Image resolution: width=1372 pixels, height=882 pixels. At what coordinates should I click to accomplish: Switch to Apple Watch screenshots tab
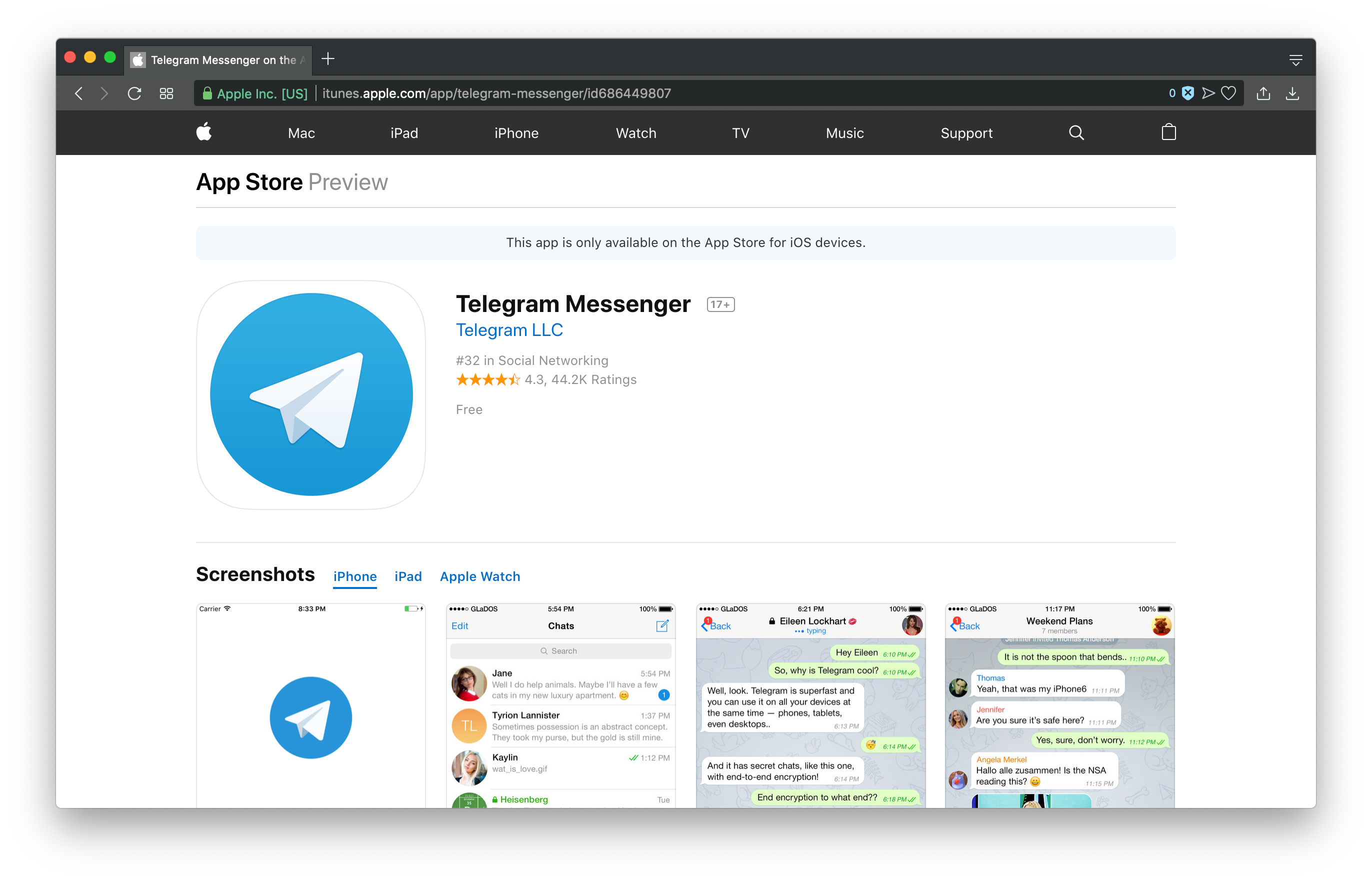(480, 576)
